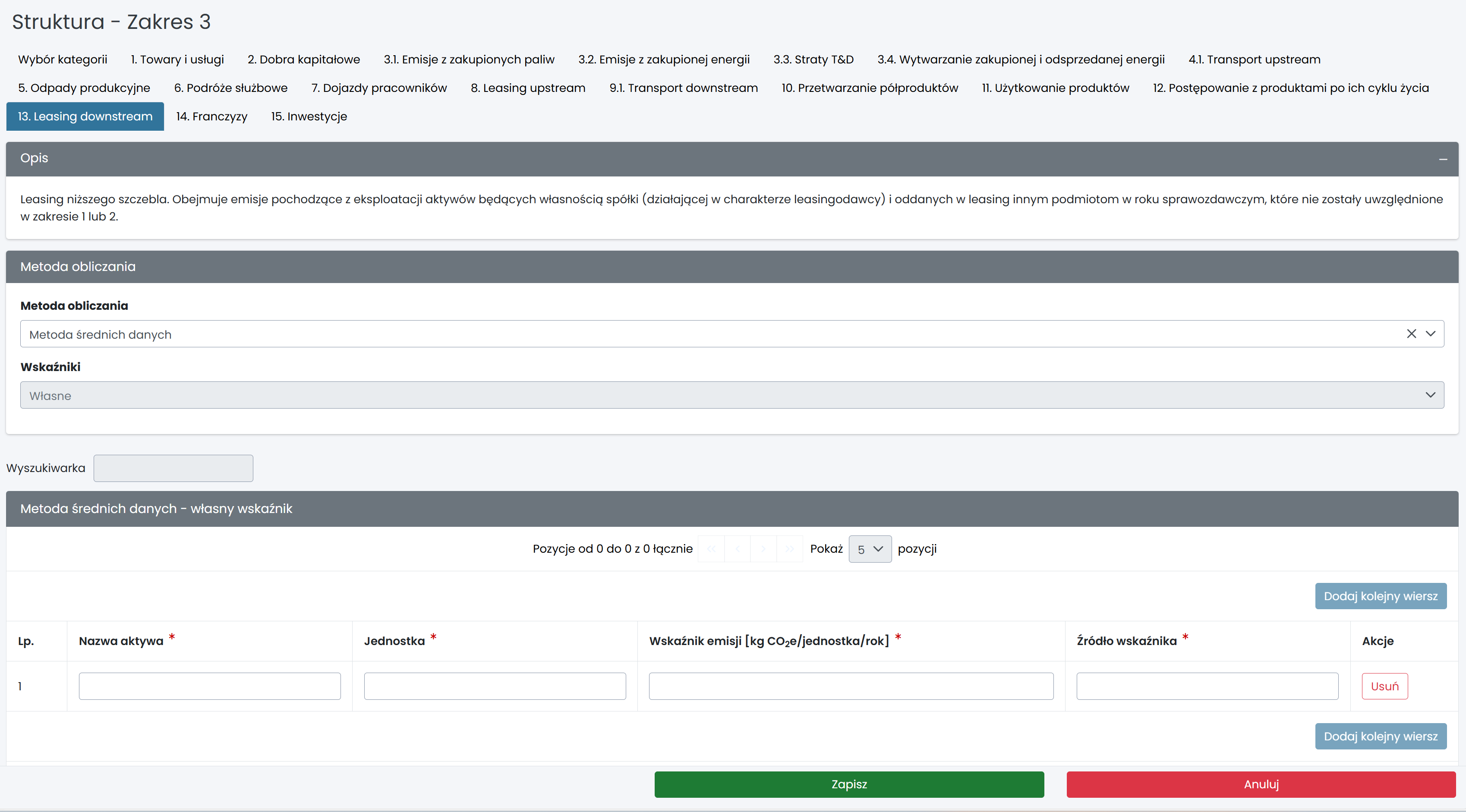
Task: Go to last page of table
Action: click(789, 549)
